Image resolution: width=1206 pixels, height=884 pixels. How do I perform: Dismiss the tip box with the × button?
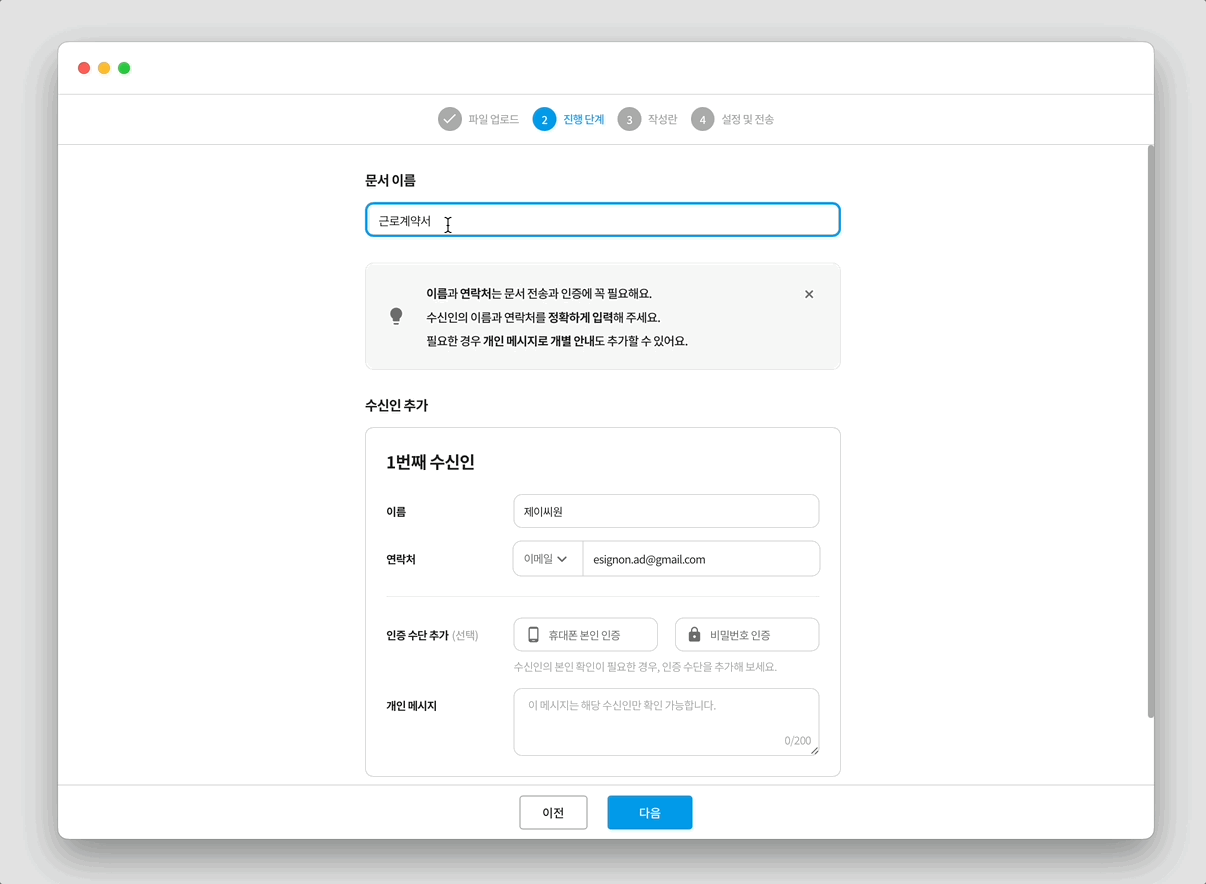[x=809, y=293]
